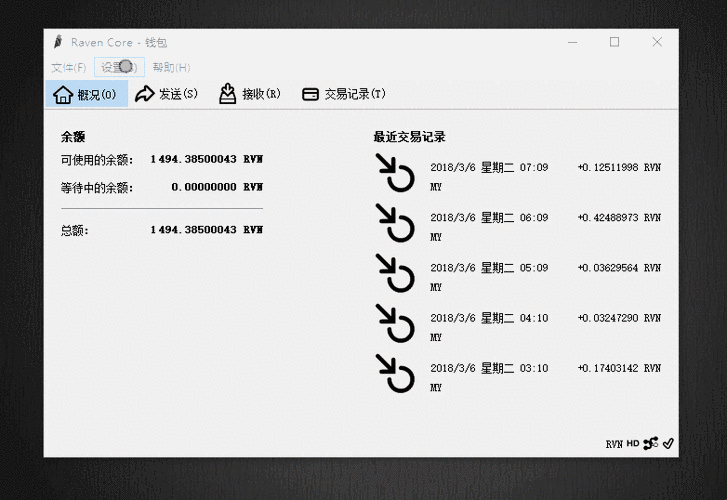Go to the 发送(S) send tab

tap(167, 94)
